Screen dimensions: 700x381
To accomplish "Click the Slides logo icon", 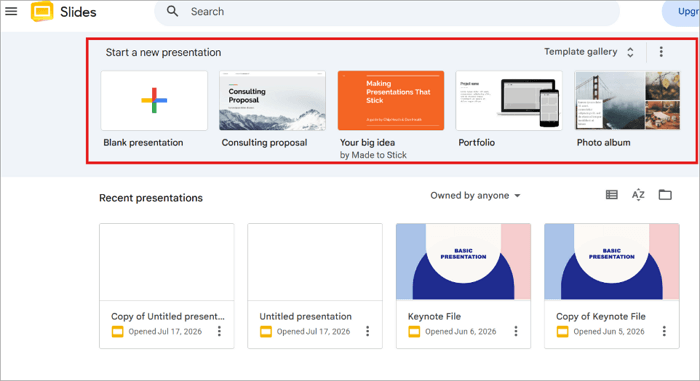I will 42,12.
